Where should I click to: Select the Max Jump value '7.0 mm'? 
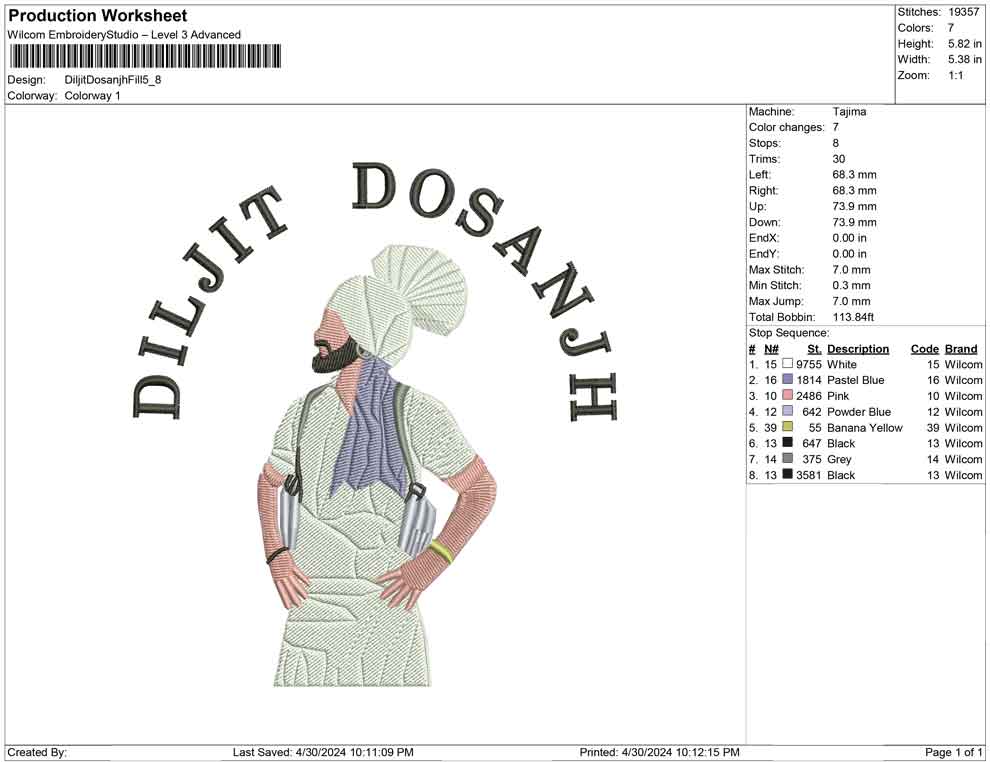pyautogui.click(x=851, y=301)
